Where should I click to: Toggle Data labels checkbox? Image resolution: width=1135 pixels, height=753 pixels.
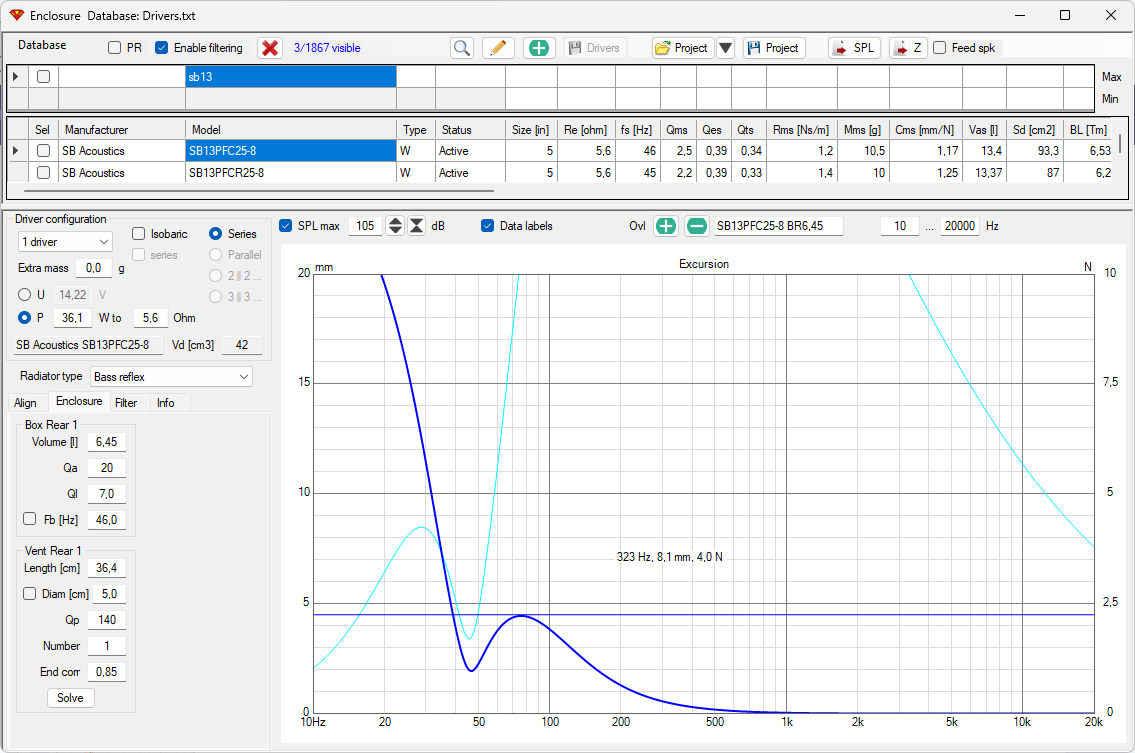coord(488,226)
